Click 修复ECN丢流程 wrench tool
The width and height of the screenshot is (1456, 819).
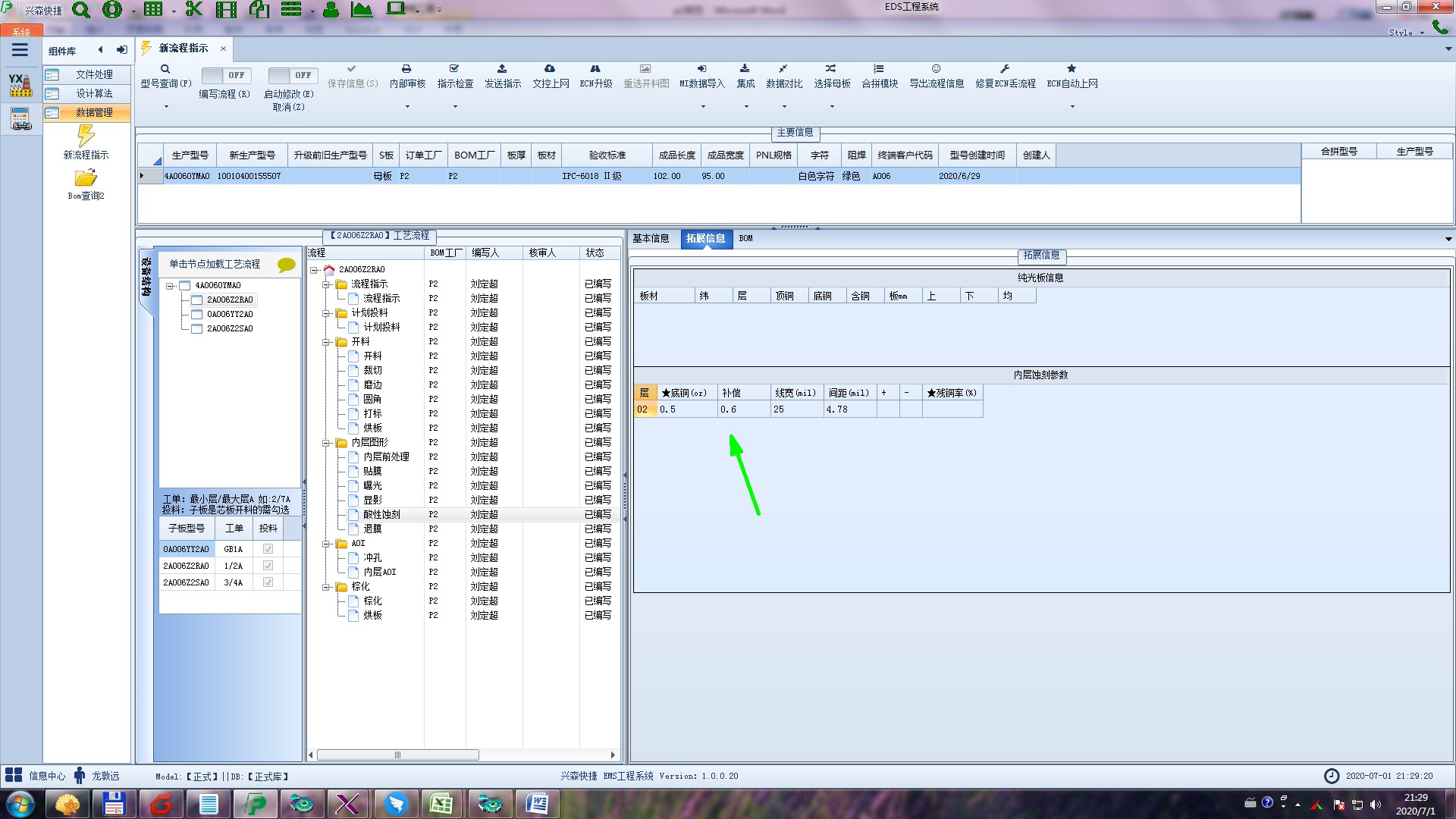pos(1006,77)
